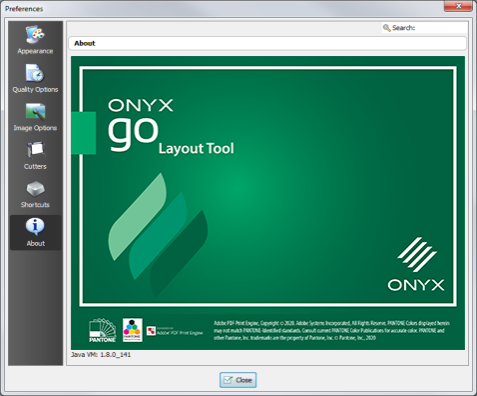477x396 pixels.
Task: Click the search magnifier icon
Action: [387, 28]
